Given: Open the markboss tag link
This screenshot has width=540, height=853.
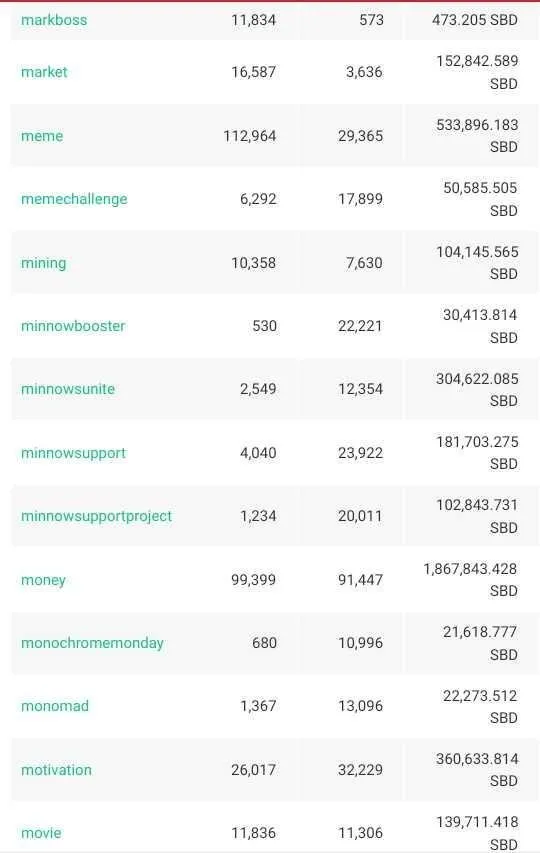Looking at the screenshot, I should 54,20.
